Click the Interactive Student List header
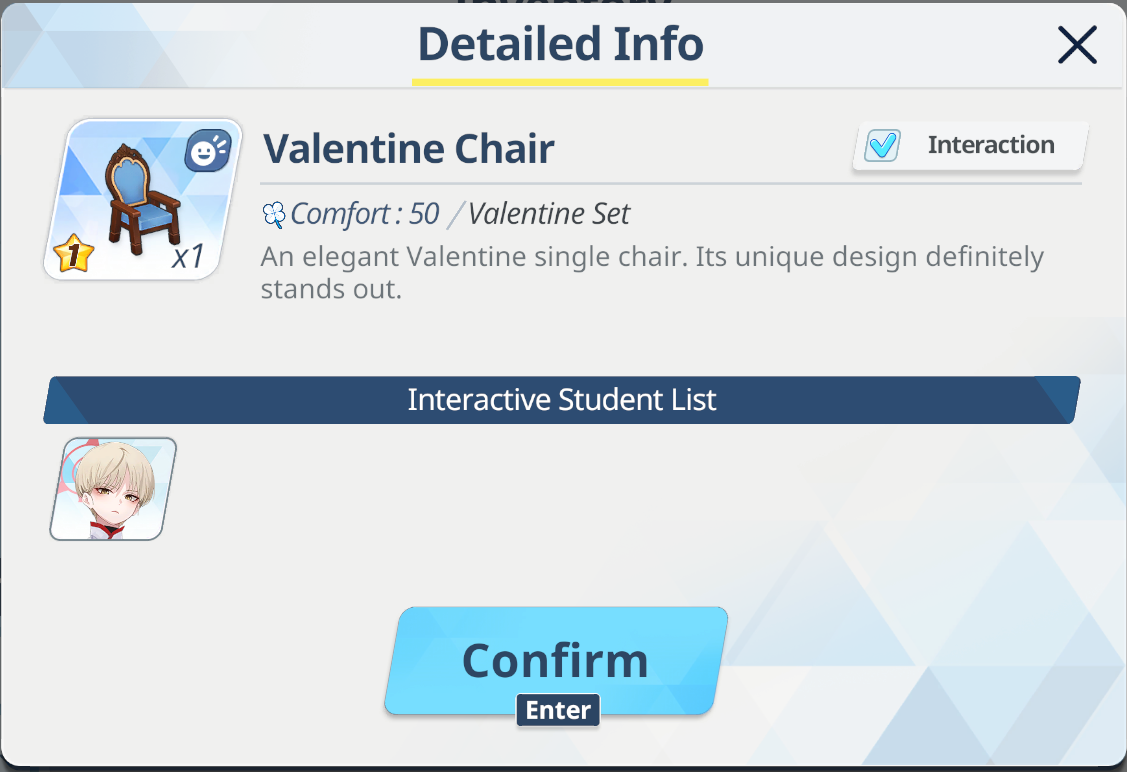Screen dimensions: 1127x772 pyautogui.click(x=561, y=400)
